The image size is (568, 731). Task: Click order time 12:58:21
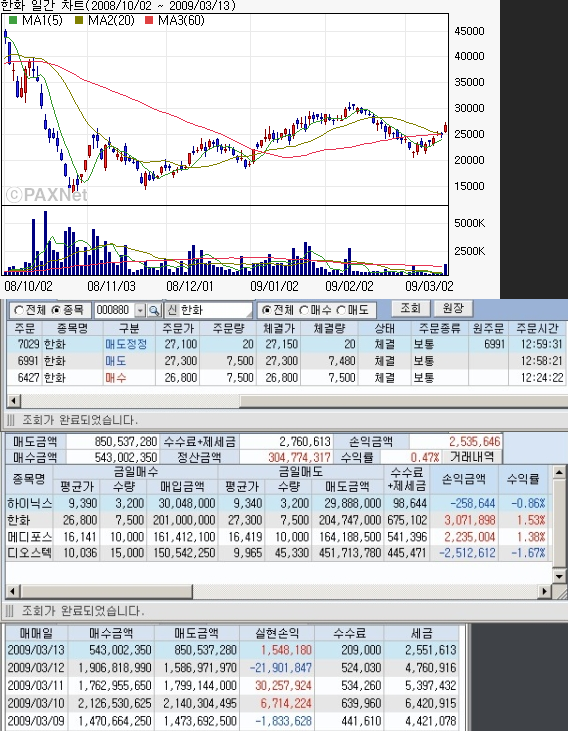pyautogui.click(x=542, y=361)
